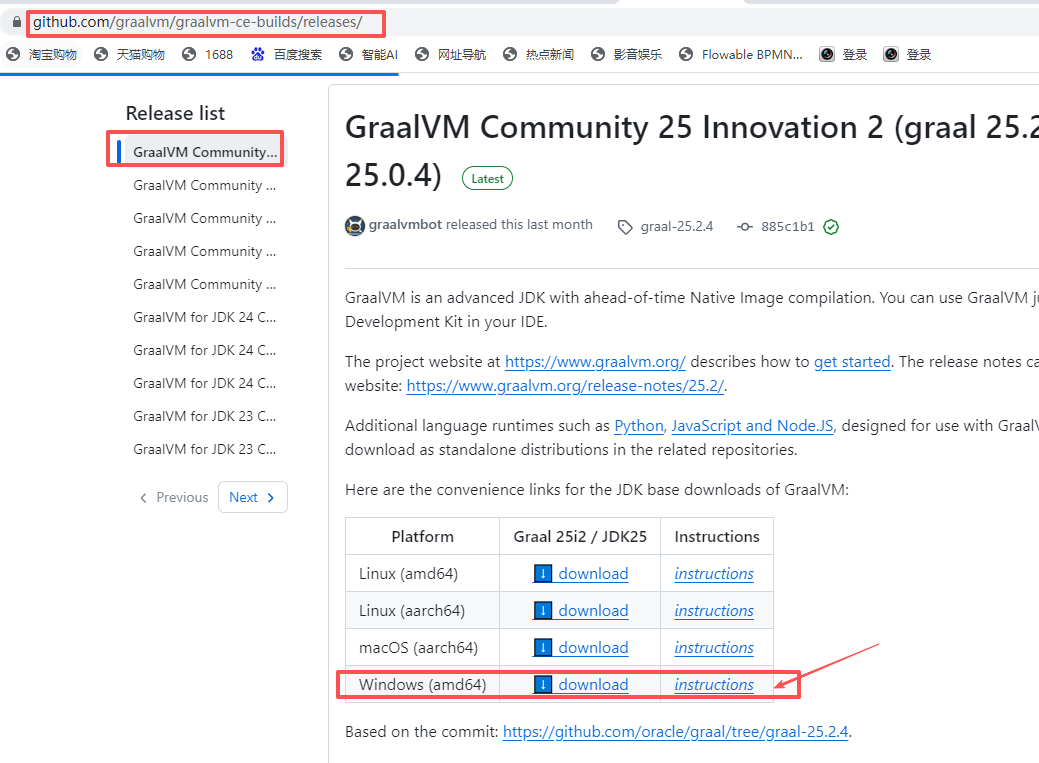Click the macOS (aarch64) download arrow icon
This screenshot has width=1039, height=763.
(x=543, y=648)
